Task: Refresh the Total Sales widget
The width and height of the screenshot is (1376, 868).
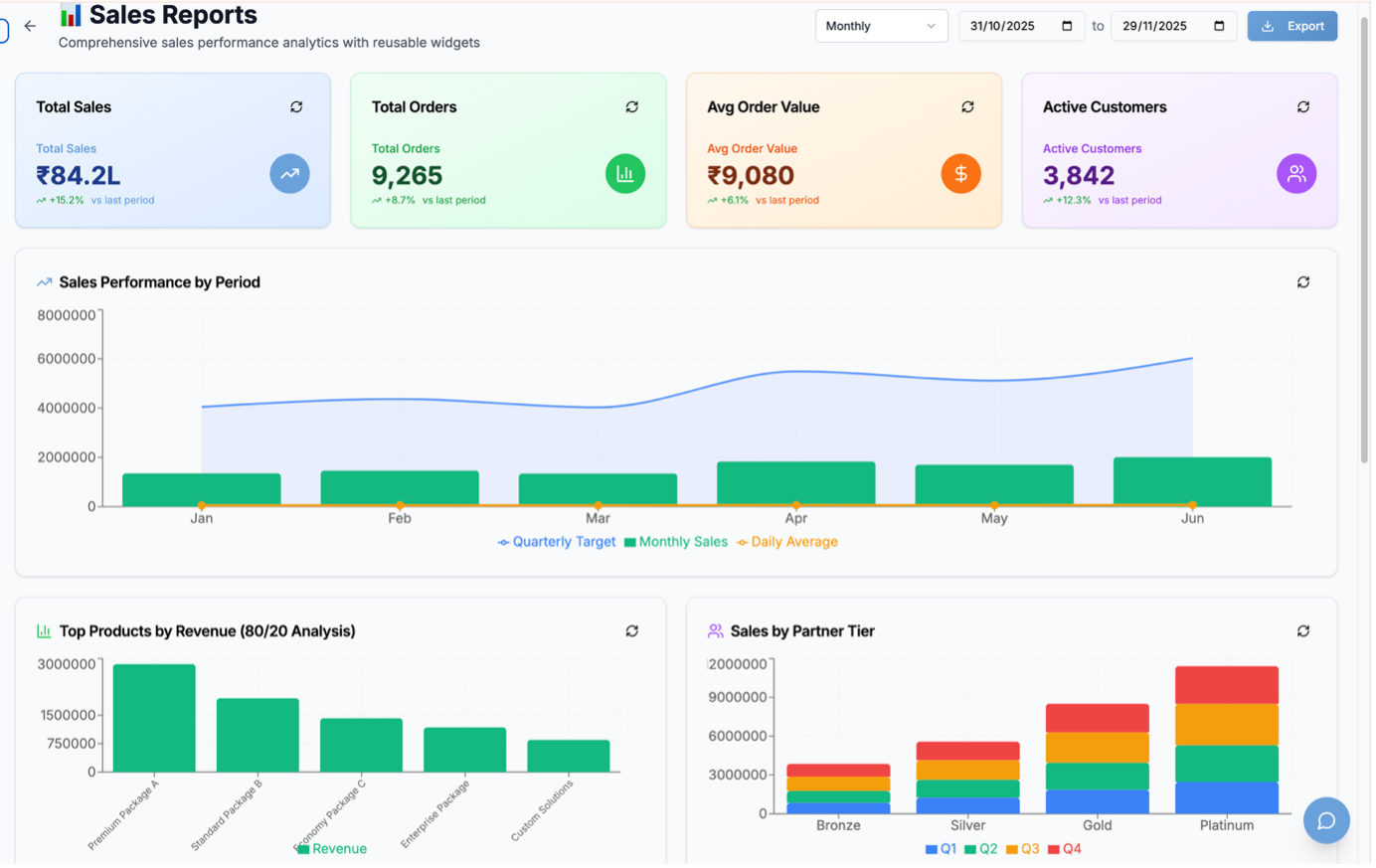Action: click(x=295, y=106)
